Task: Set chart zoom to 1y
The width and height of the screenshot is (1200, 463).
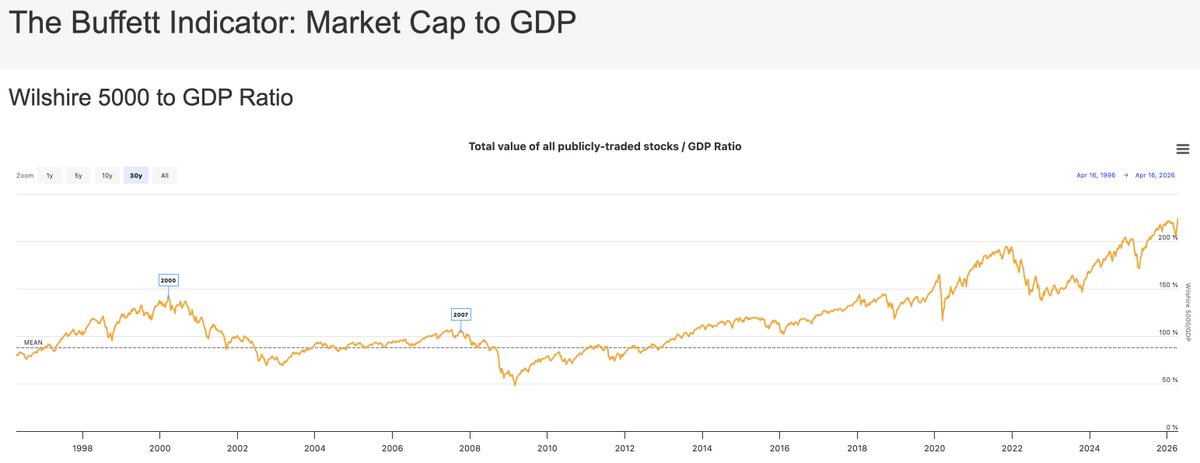Action: click(x=50, y=176)
